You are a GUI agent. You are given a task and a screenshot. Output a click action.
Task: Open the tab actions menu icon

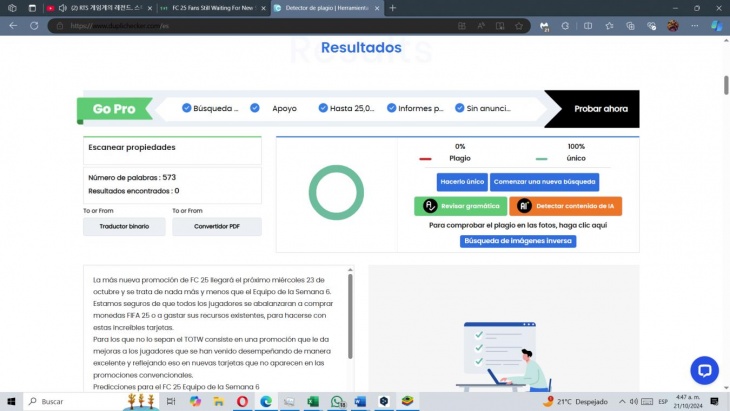pos(32,8)
